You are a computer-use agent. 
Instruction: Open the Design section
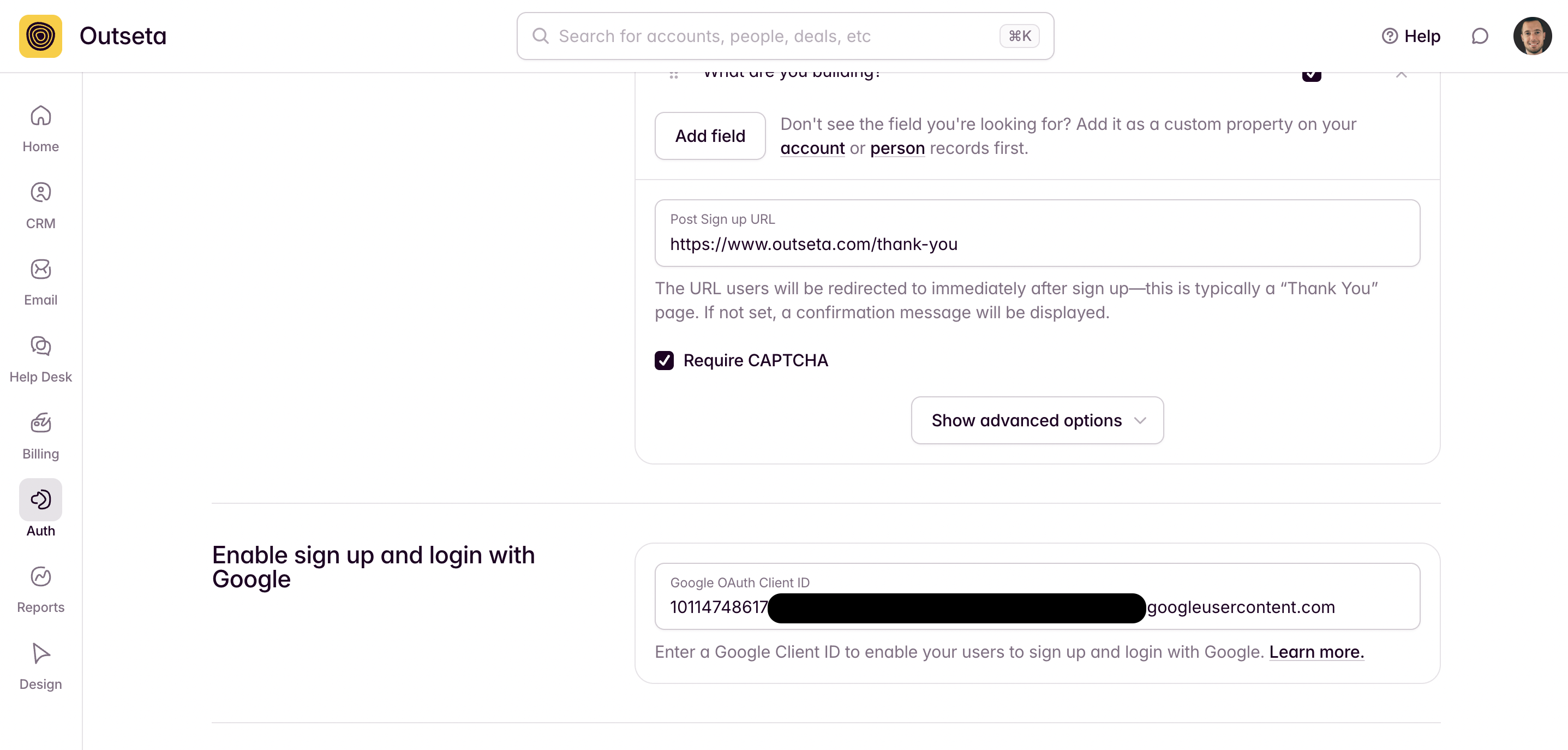click(x=41, y=666)
